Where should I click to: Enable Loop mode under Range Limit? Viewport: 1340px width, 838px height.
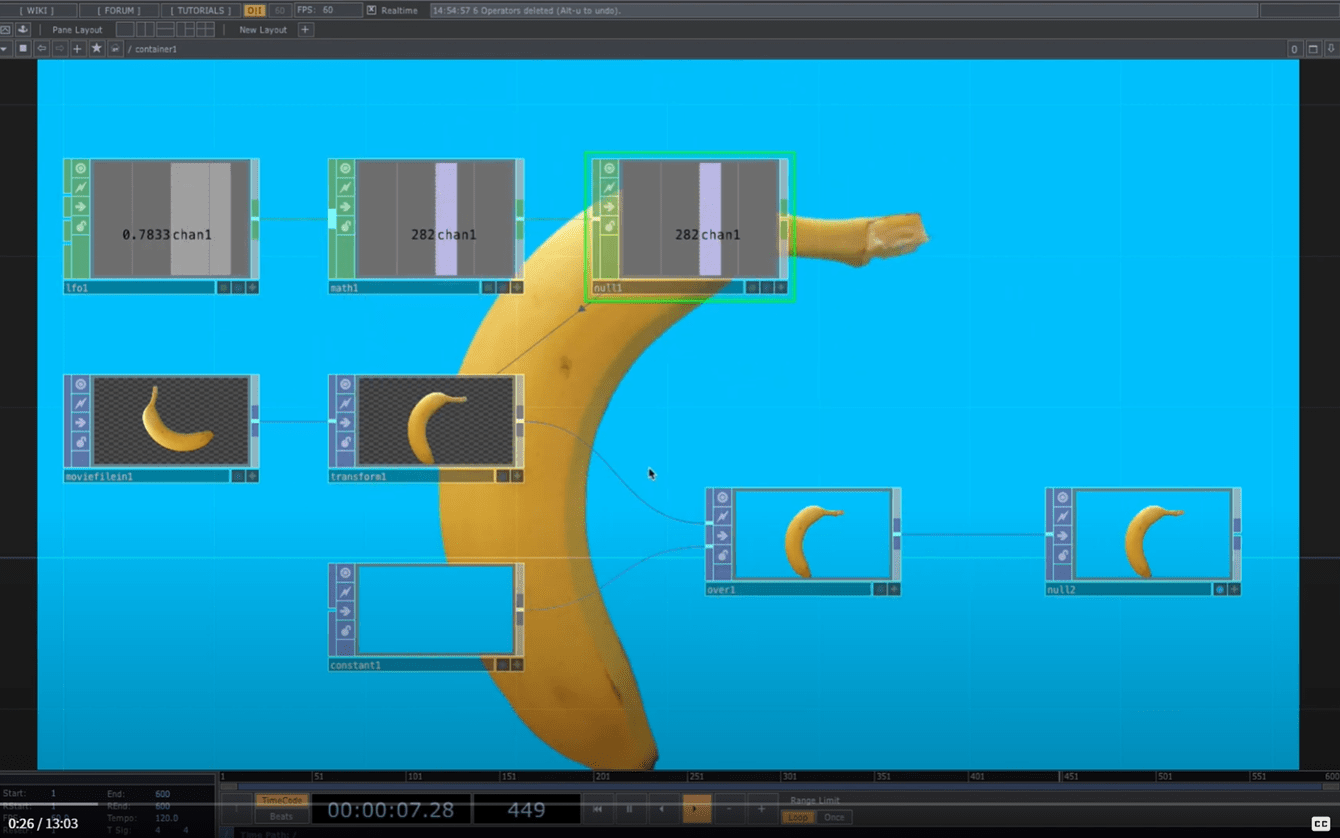[x=796, y=817]
